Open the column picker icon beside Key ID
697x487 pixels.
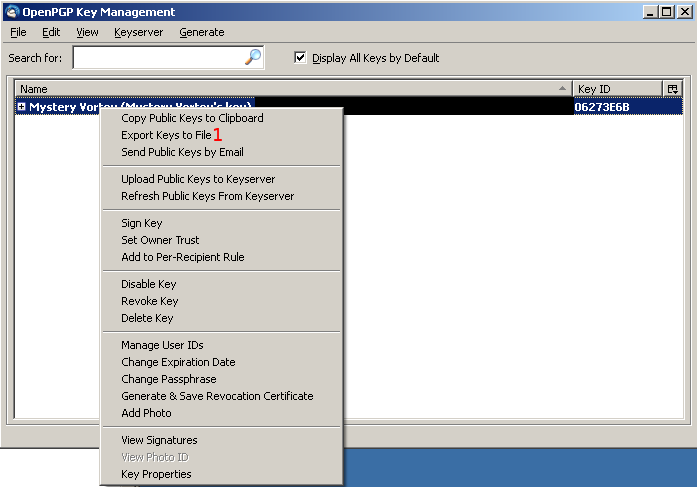click(673, 89)
